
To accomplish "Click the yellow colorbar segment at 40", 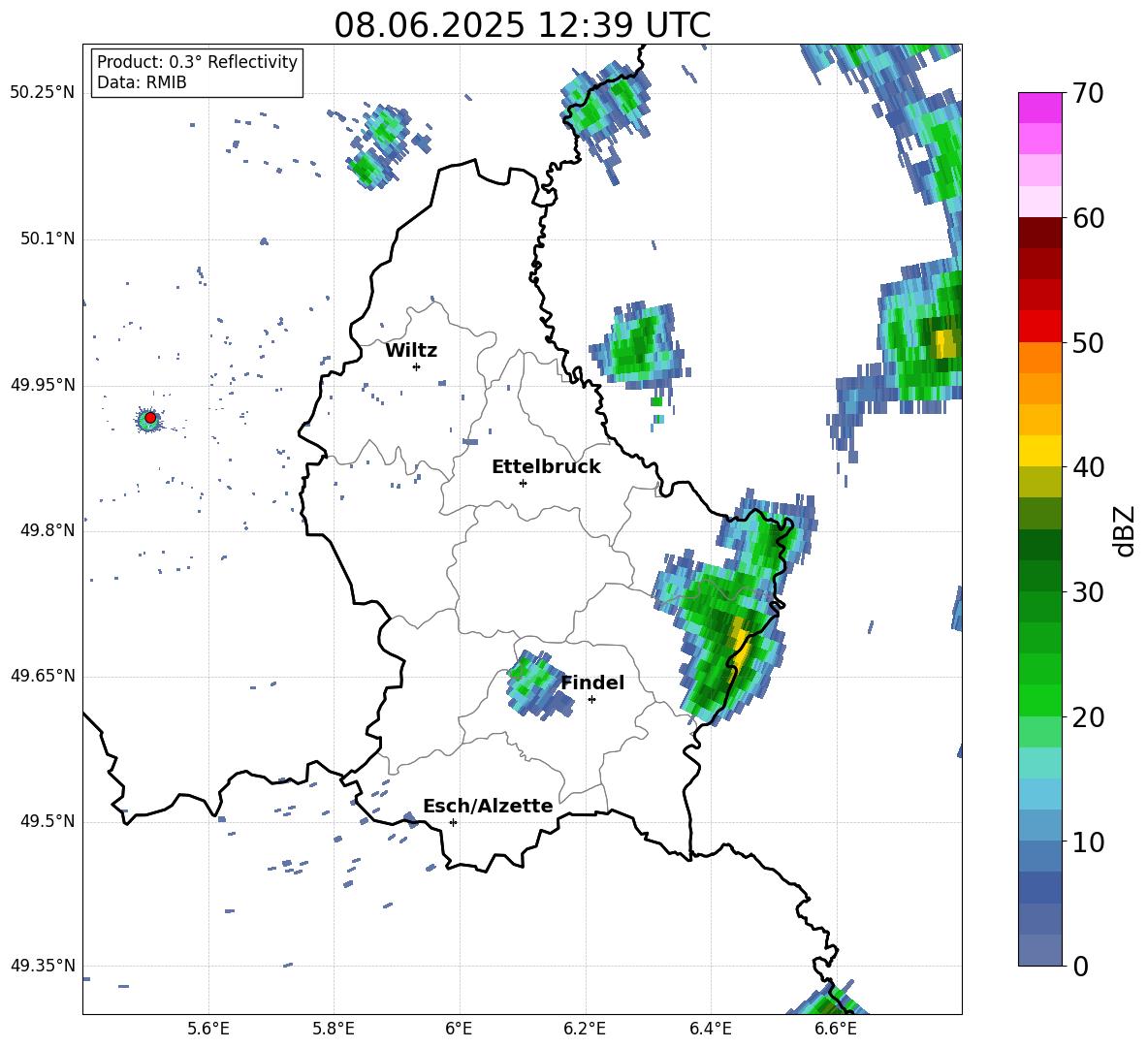I will [1039, 451].
